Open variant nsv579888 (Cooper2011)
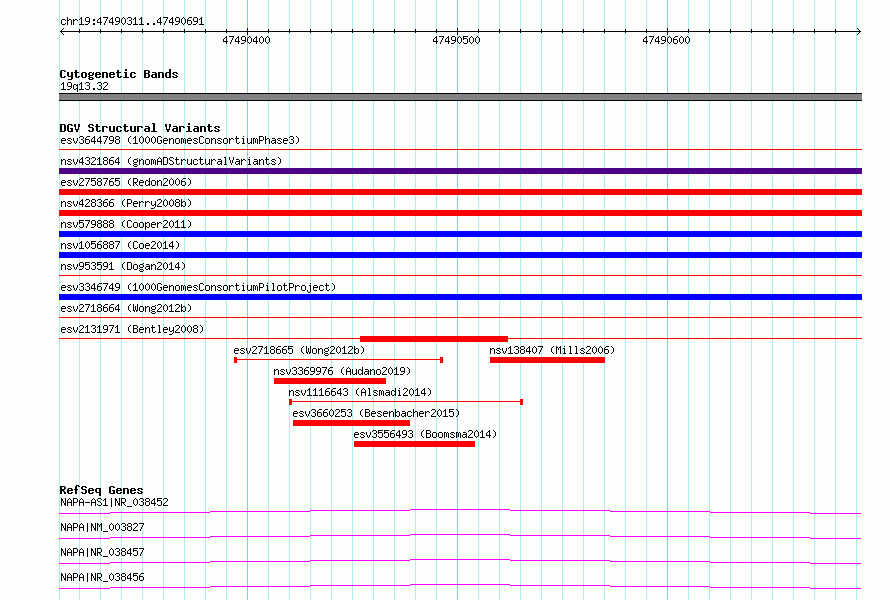This screenshot has width=890, height=600. click(x=126, y=224)
